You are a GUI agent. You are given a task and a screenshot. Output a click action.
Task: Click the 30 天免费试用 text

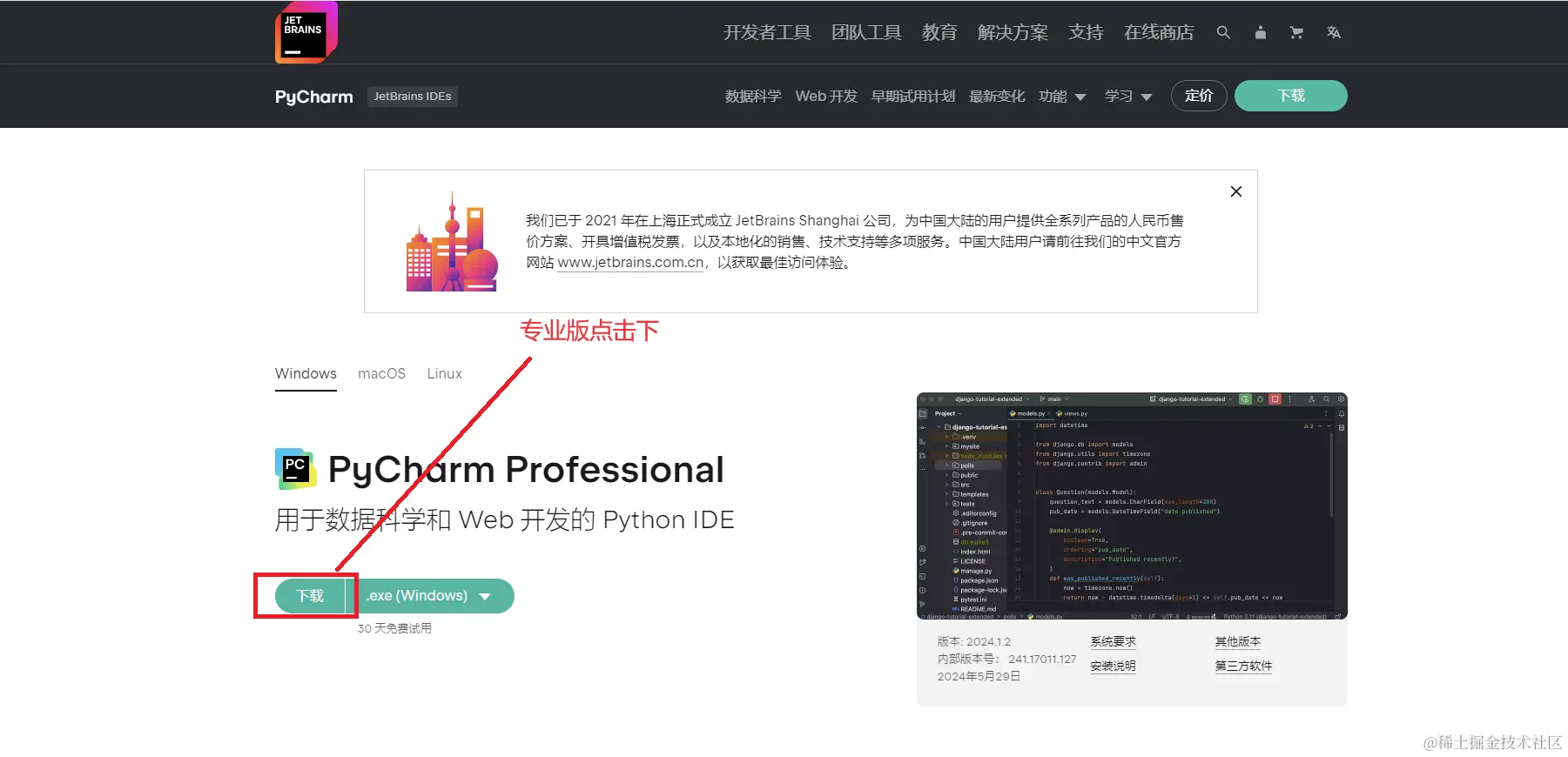(394, 628)
